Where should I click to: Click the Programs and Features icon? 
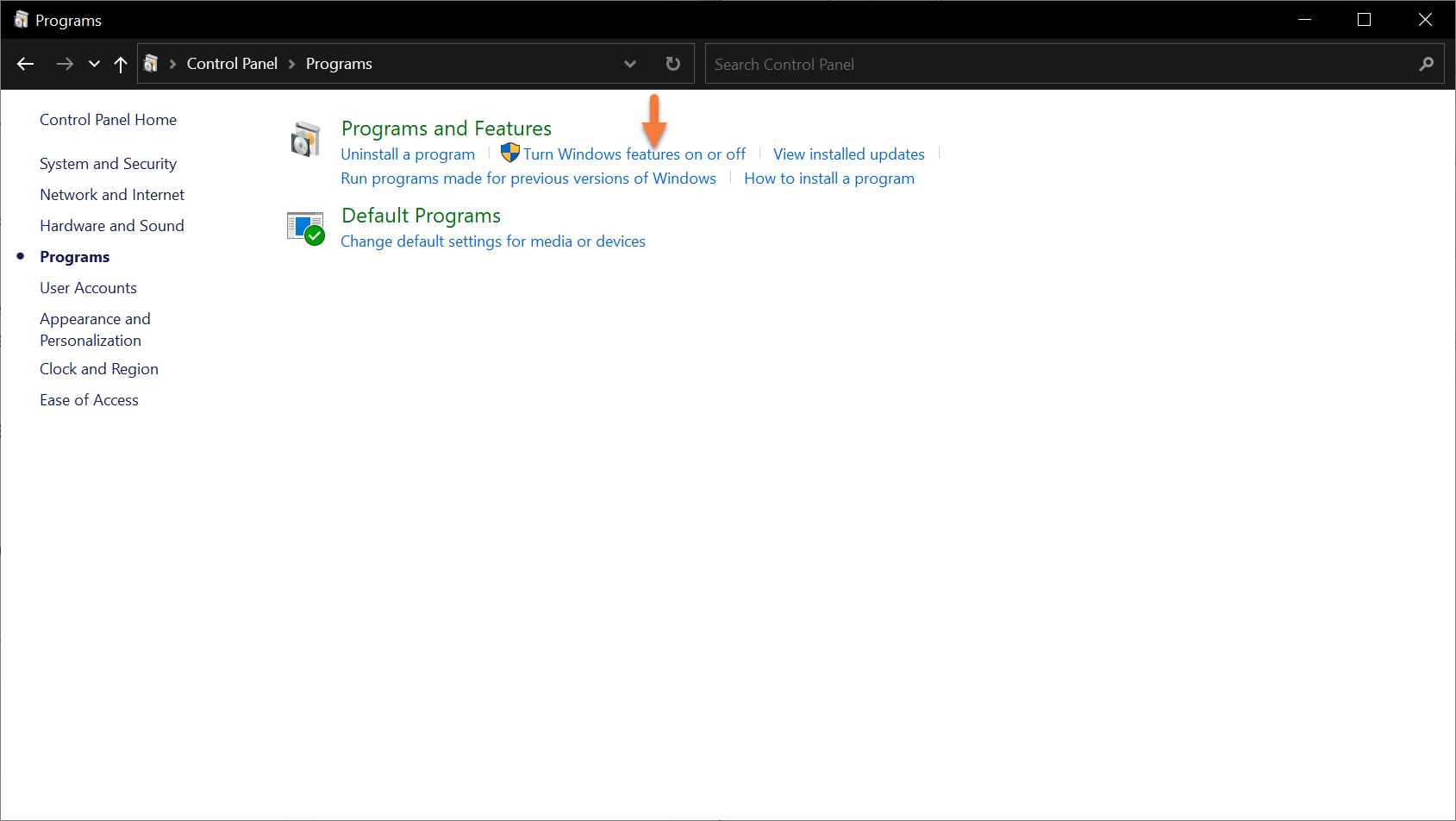pyautogui.click(x=305, y=140)
